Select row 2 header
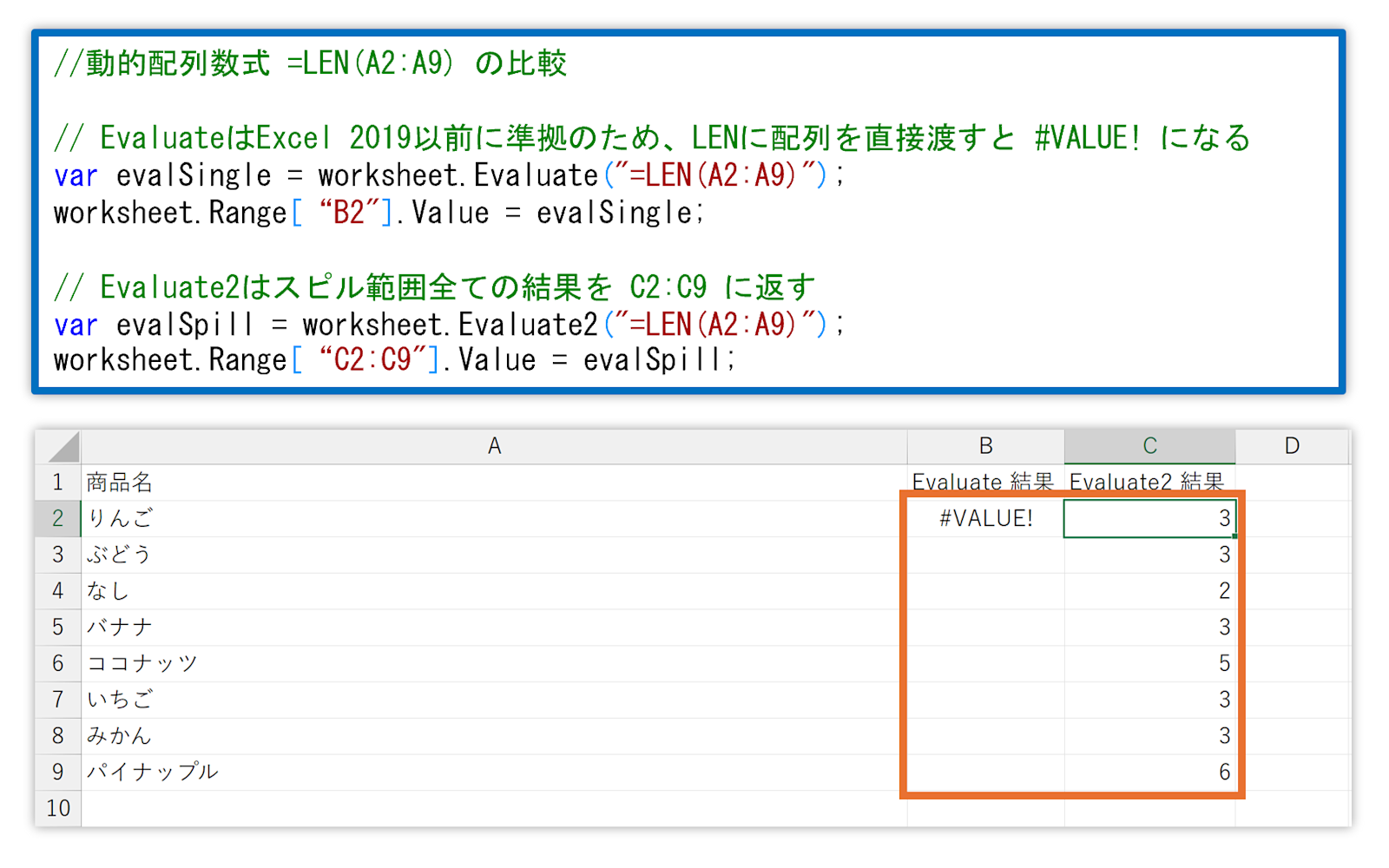This screenshot has width=1389, height=868. point(58,518)
